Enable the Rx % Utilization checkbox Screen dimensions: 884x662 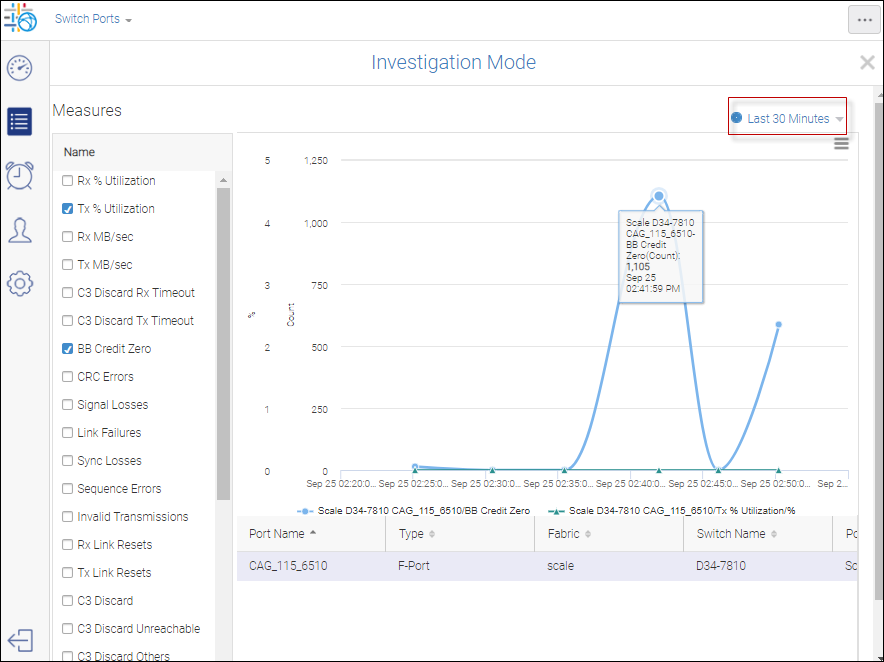(x=68, y=180)
